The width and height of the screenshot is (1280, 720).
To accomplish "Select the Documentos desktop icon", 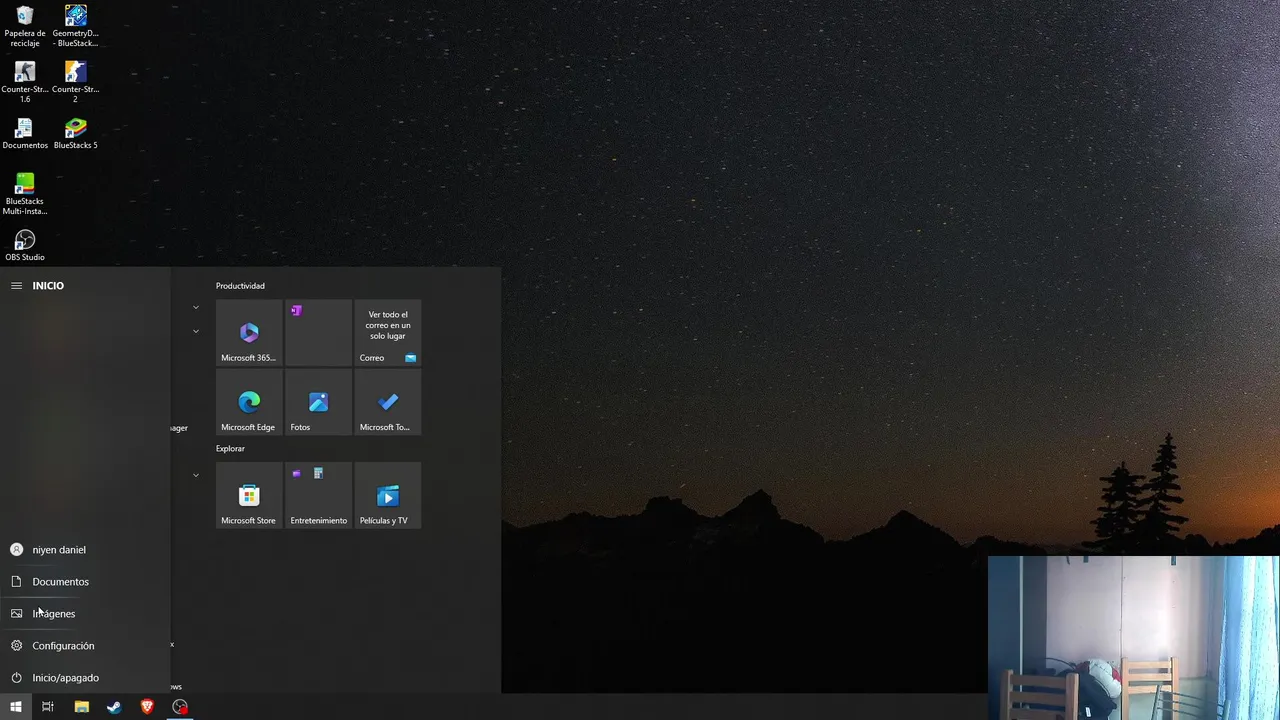I will coord(25,134).
